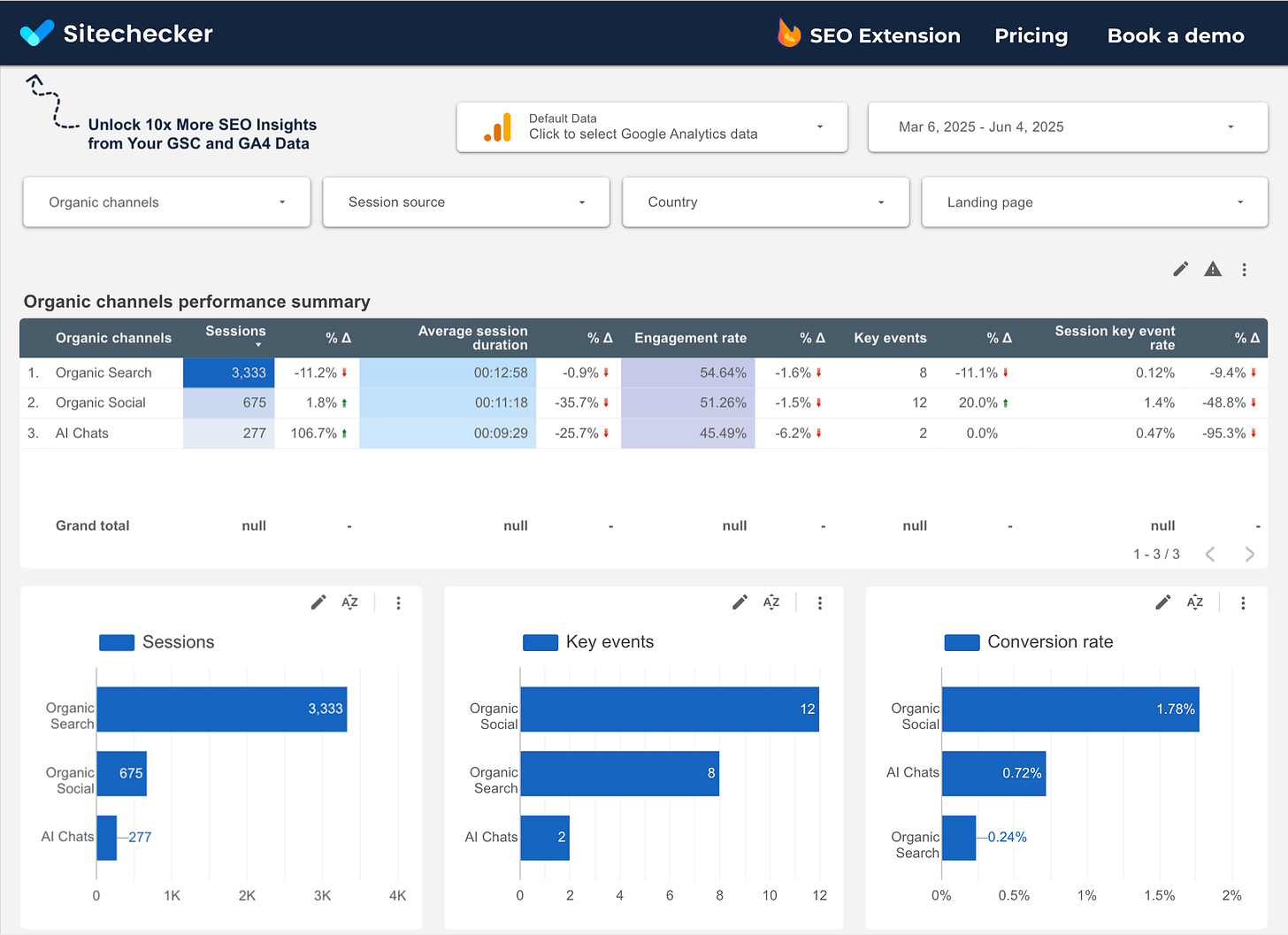
Task: Open the Landing page filter dropdown
Action: click(x=1094, y=202)
